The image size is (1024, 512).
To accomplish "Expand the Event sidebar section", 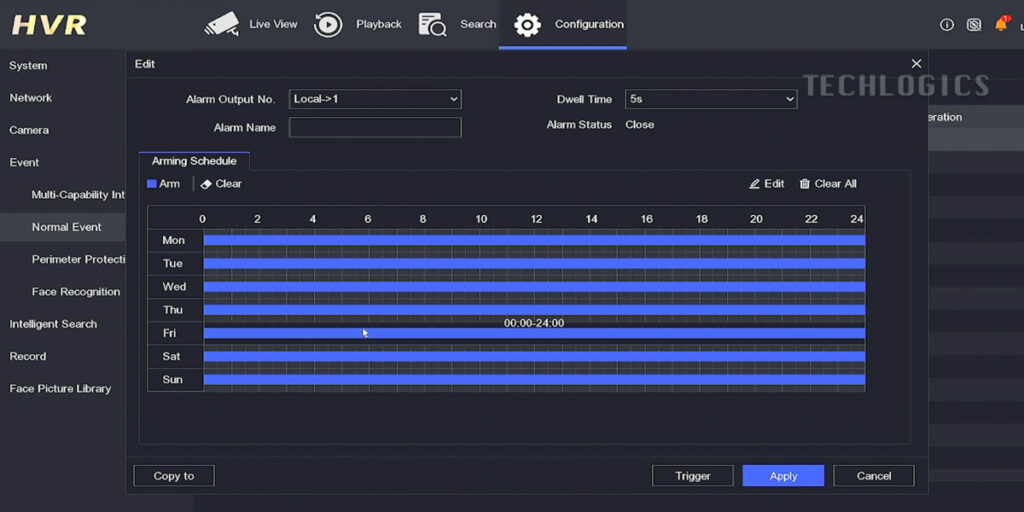I will pos(24,162).
